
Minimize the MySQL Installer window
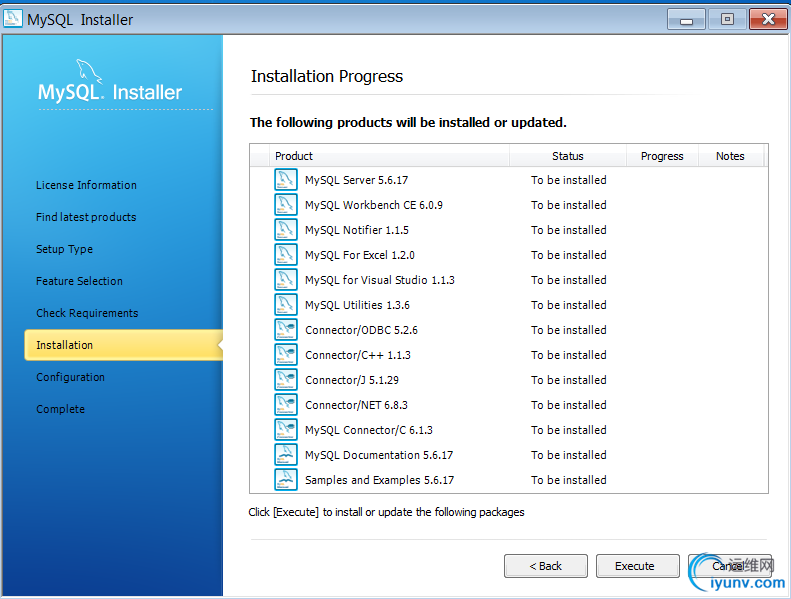(x=686, y=20)
